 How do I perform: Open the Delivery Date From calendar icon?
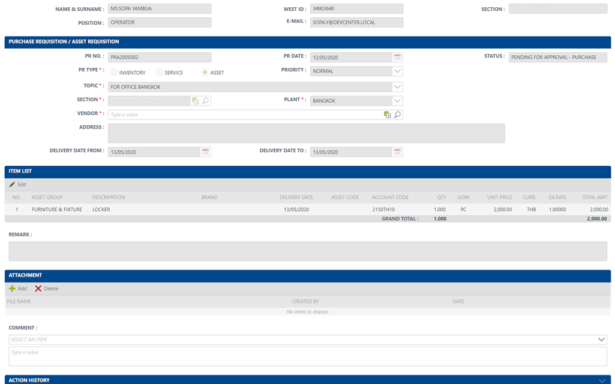[x=205, y=152]
